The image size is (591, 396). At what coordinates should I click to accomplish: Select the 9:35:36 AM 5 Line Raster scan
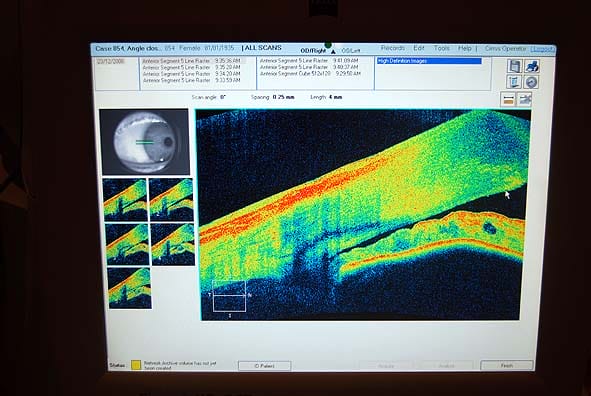(191, 61)
